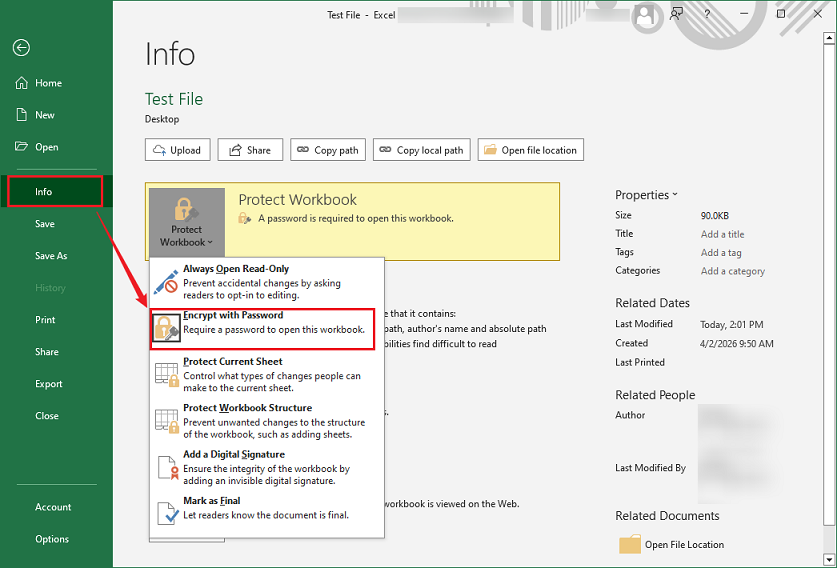Screen dimensions: 837x568
Task: Click the Digital Signature ribbon icon
Action: point(167,467)
